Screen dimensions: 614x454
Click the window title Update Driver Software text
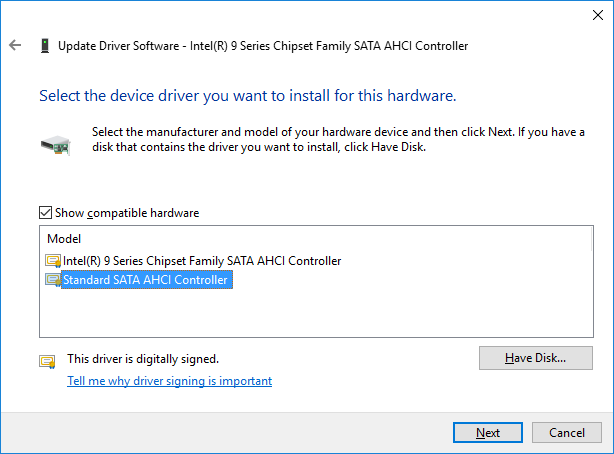tap(262, 46)
